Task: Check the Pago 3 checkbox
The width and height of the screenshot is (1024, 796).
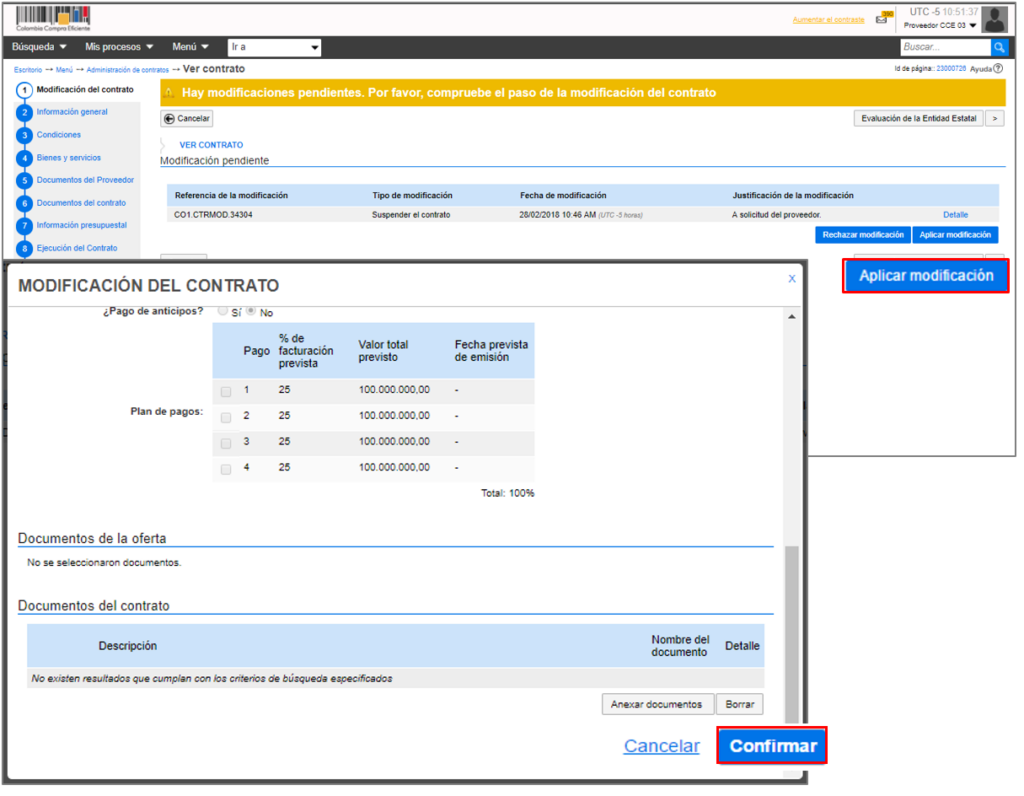Action: [226, 443]
